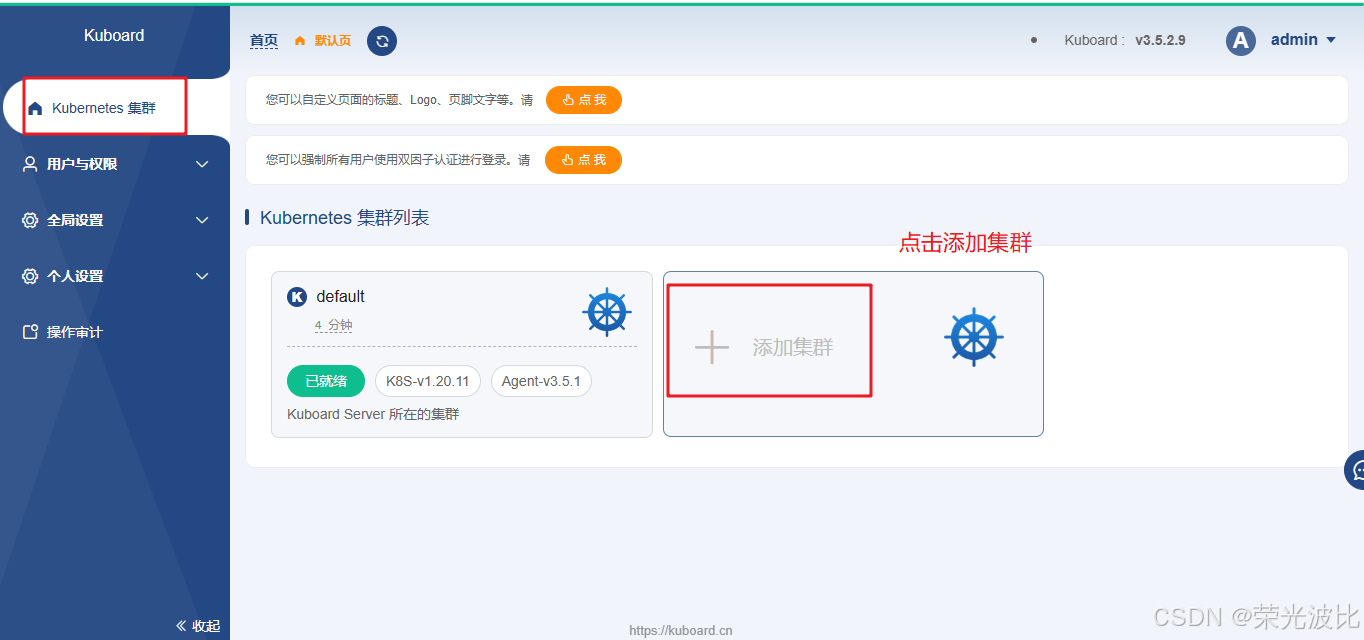The width and height of the screenshot is (1364, 640).
Task: Click 点我 button for two-factor authentication
Action: [x=583, y=160]
